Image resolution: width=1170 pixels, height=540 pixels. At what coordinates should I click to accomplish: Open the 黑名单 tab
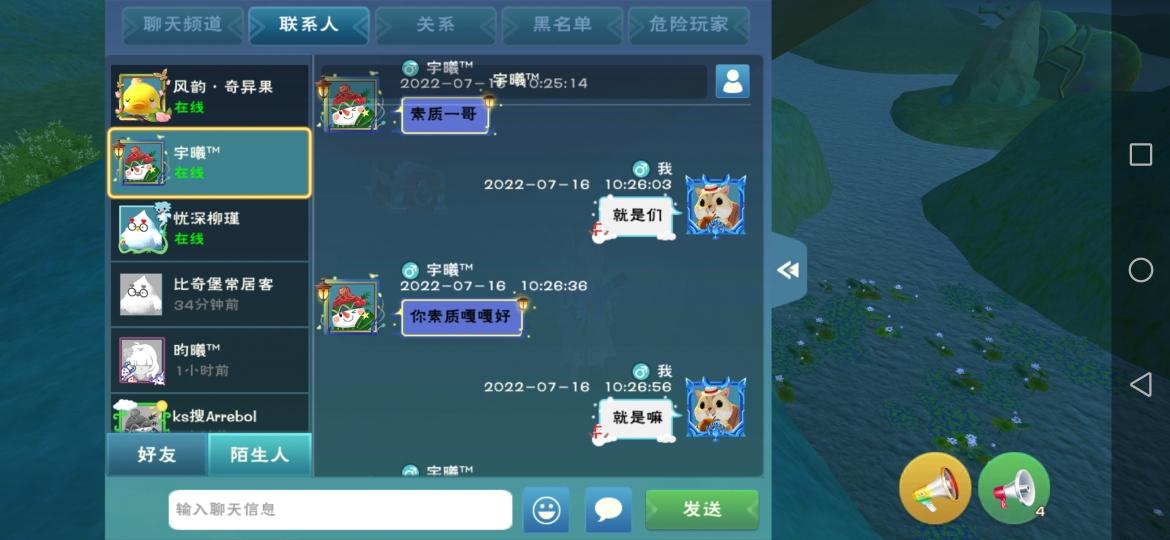pyautogui.click(x=562, y=25)
